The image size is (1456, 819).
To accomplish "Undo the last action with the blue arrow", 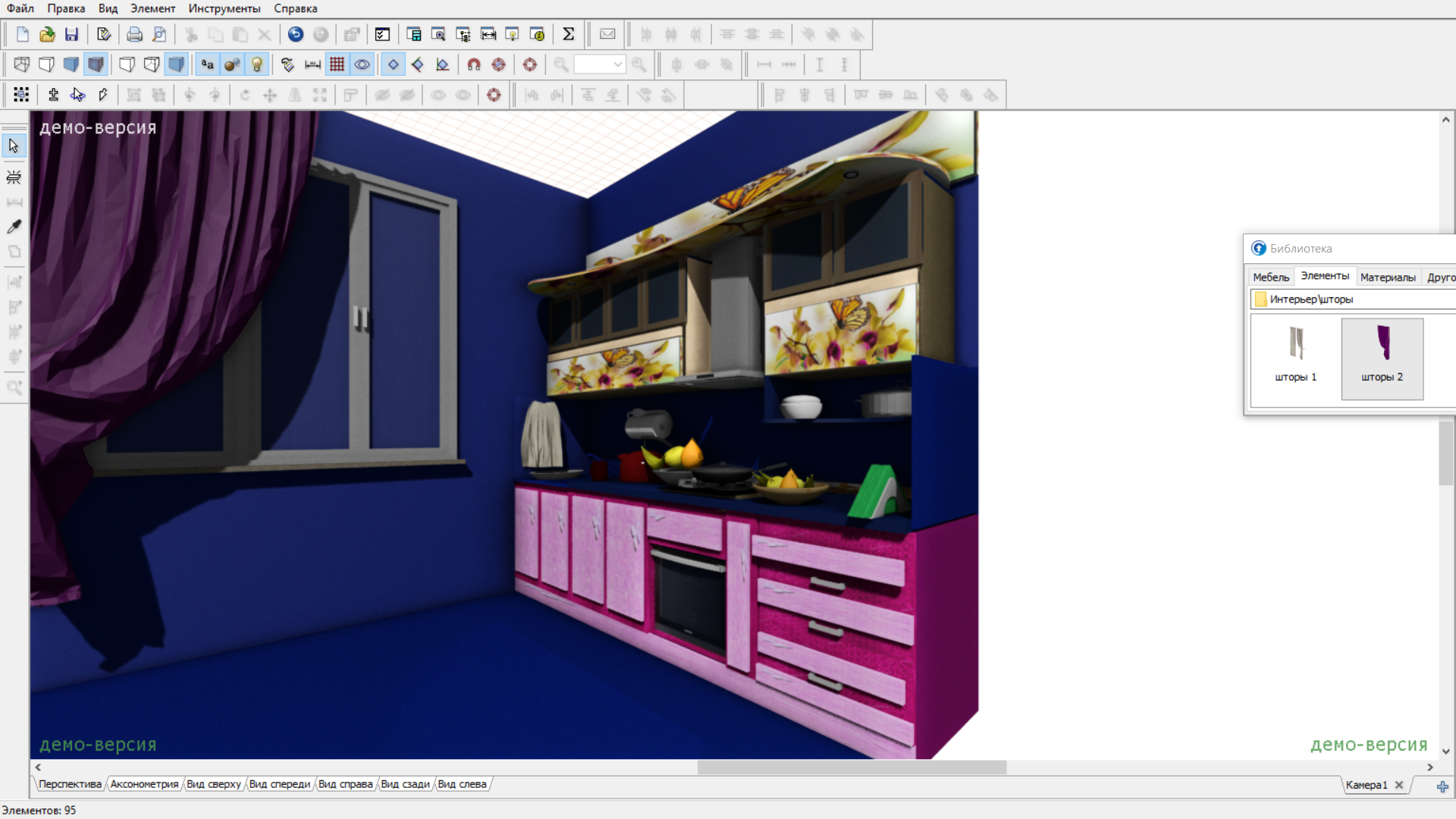I will click(x=296, y=34).
